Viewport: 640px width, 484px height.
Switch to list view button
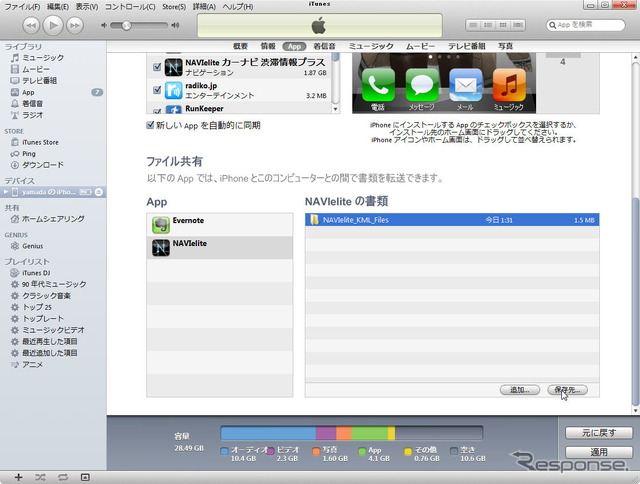pyautogui.click(x=473, y=25)
